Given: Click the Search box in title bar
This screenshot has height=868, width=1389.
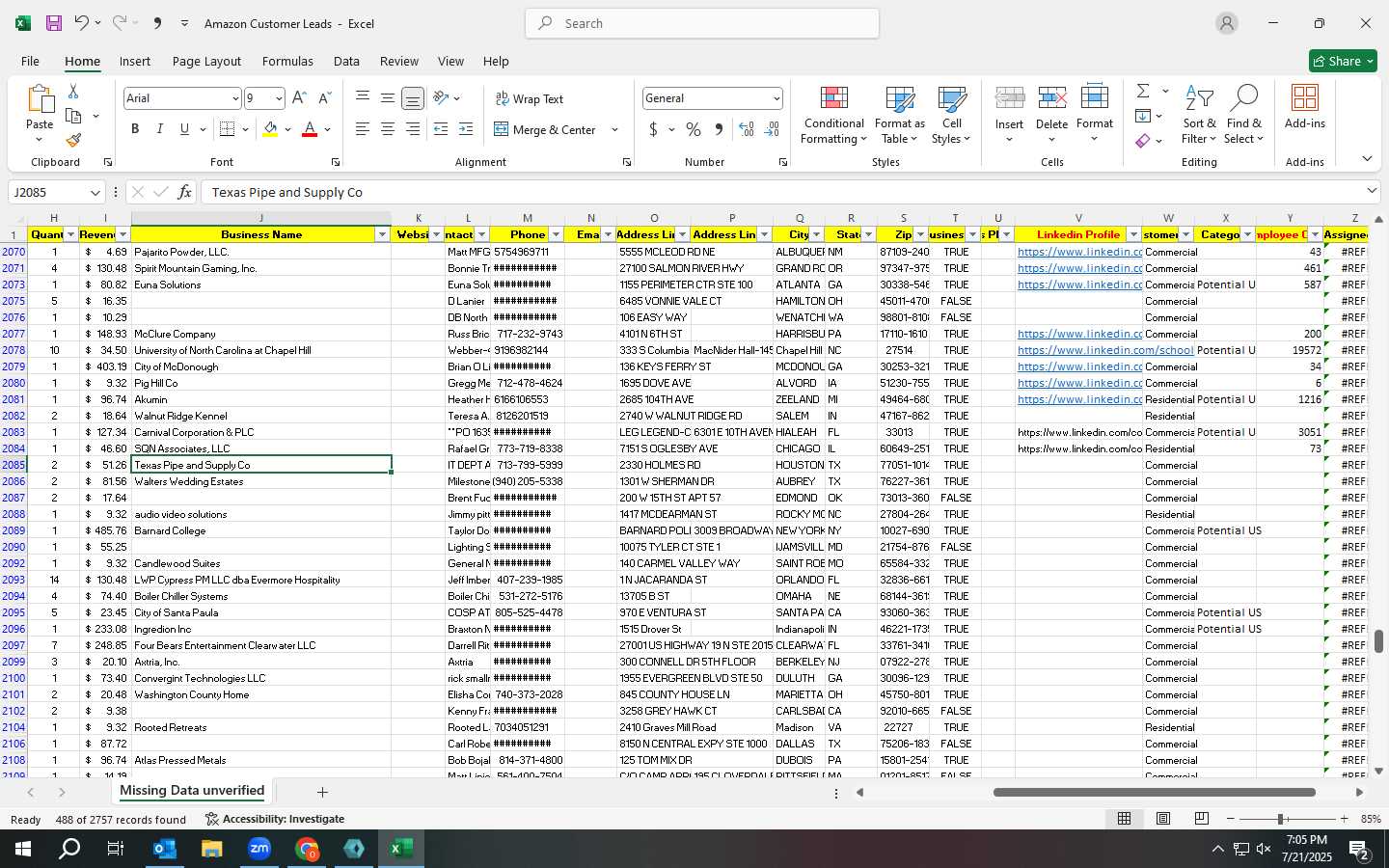Looking at the screenshot, I should pyautogui.click(x=702, y=23).
